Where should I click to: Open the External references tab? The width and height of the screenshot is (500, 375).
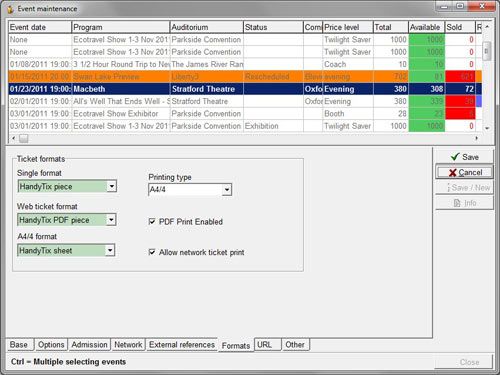click(x=182, y=345)
